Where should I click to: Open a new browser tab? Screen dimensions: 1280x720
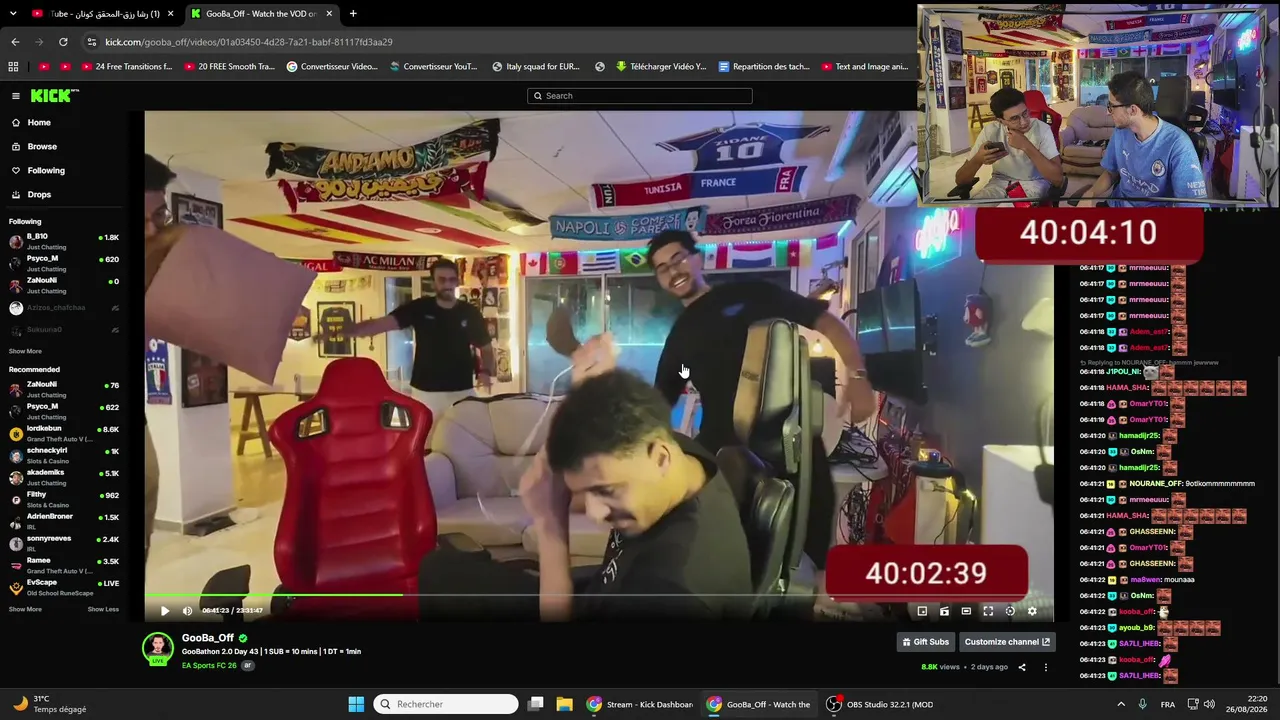pos(353,14)
